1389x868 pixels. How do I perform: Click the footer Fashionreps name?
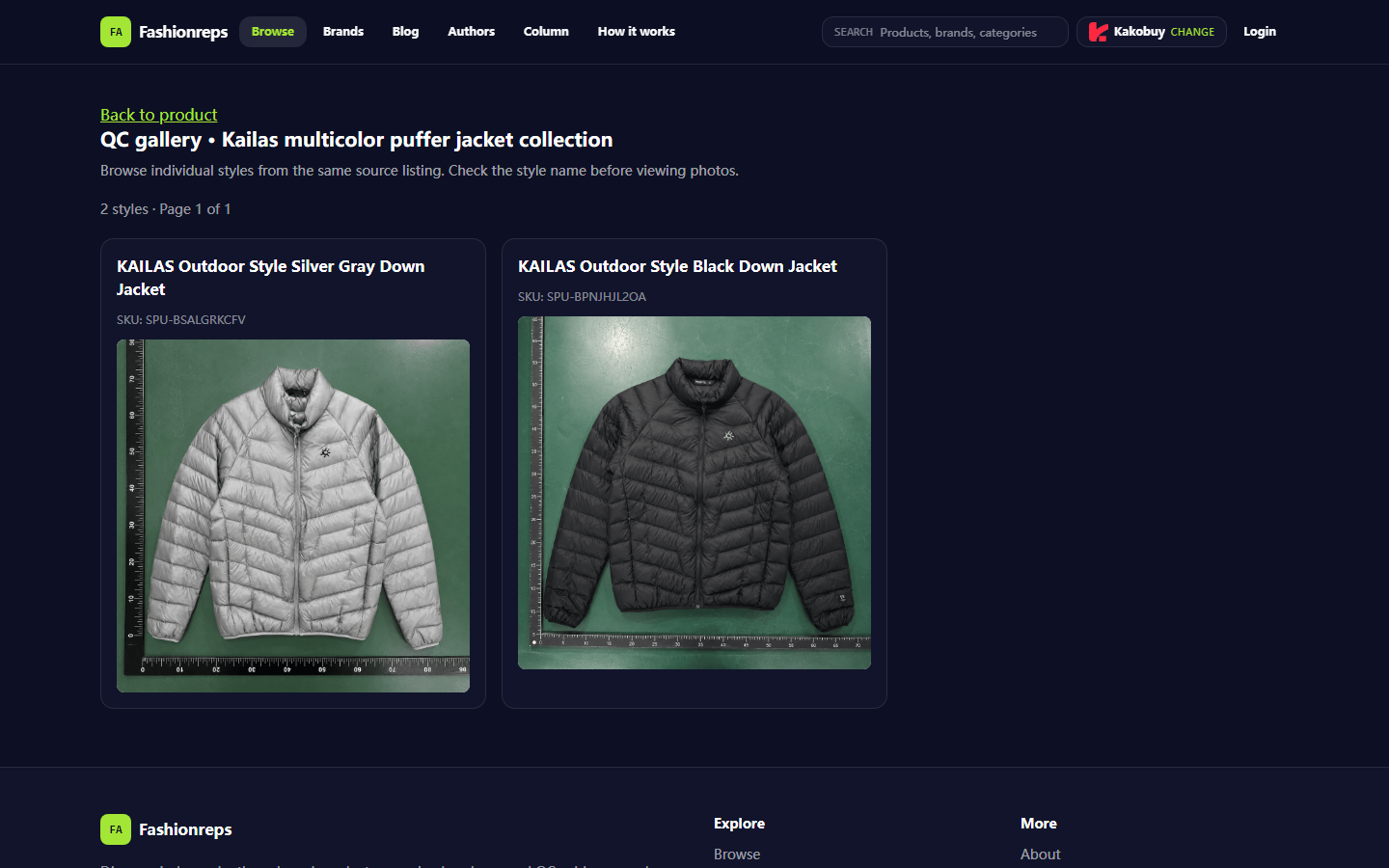click(x=185, y=829)
